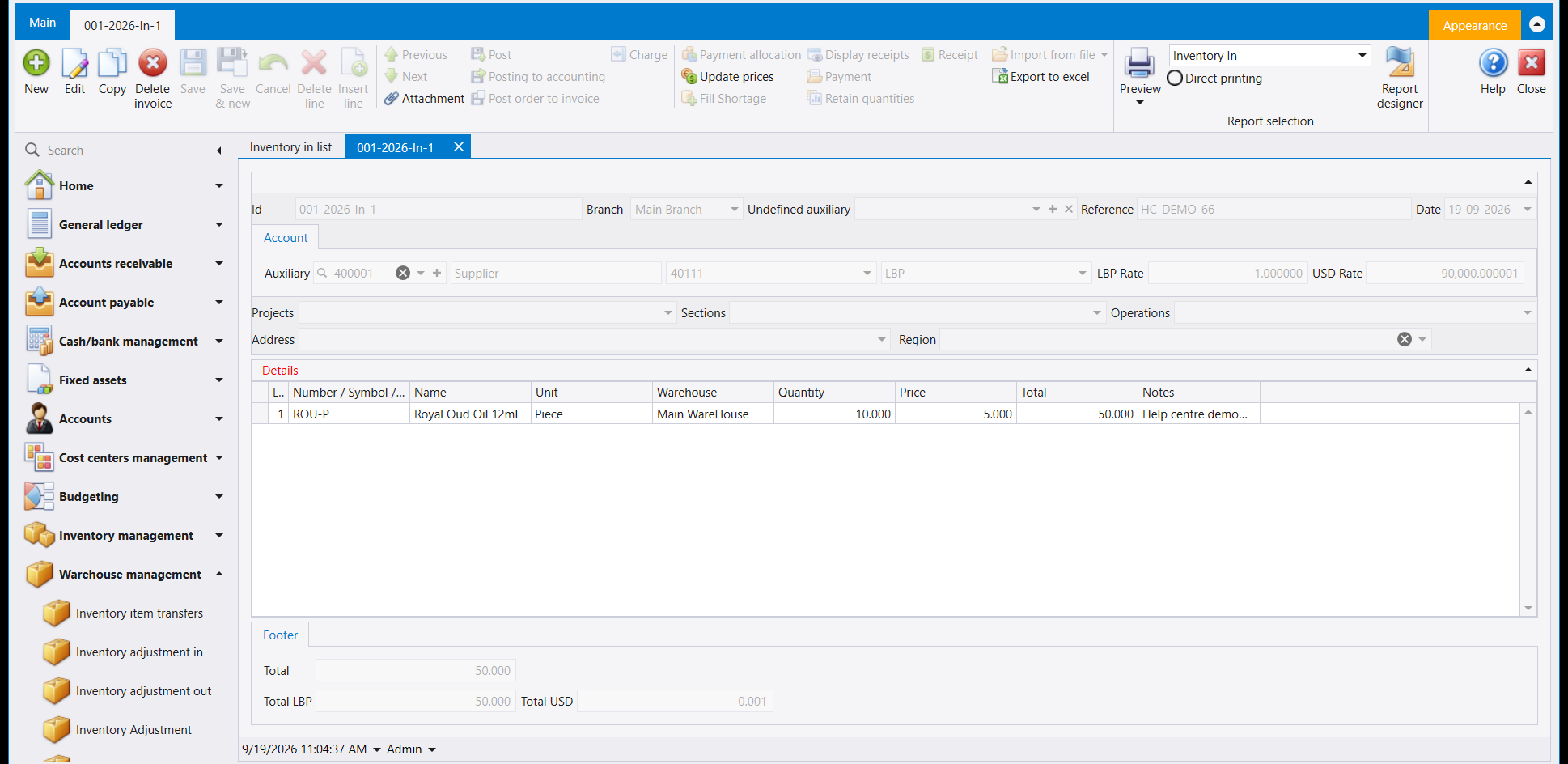Switch to the Main ribbon tab
Viewport: 1568px width, 764px height.
point(42,23)
